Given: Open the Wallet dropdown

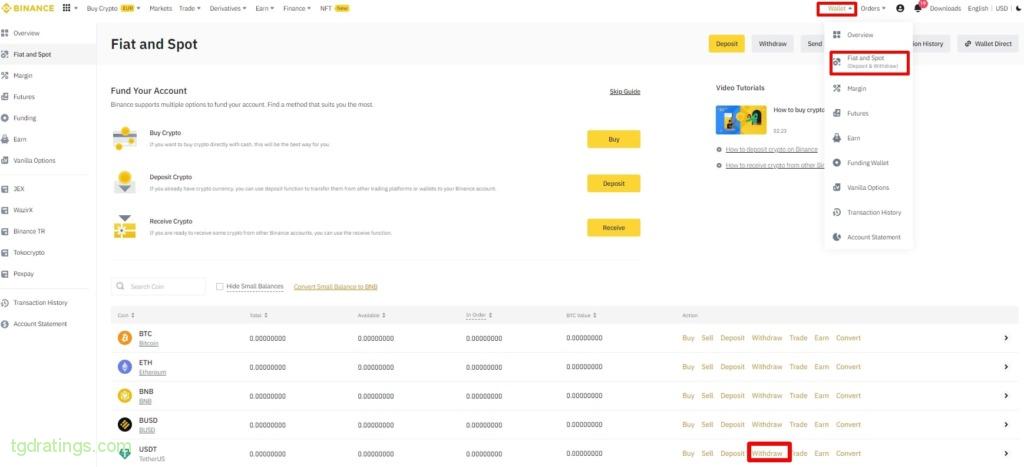Looking at the screenshot, I should coord(840,8).
